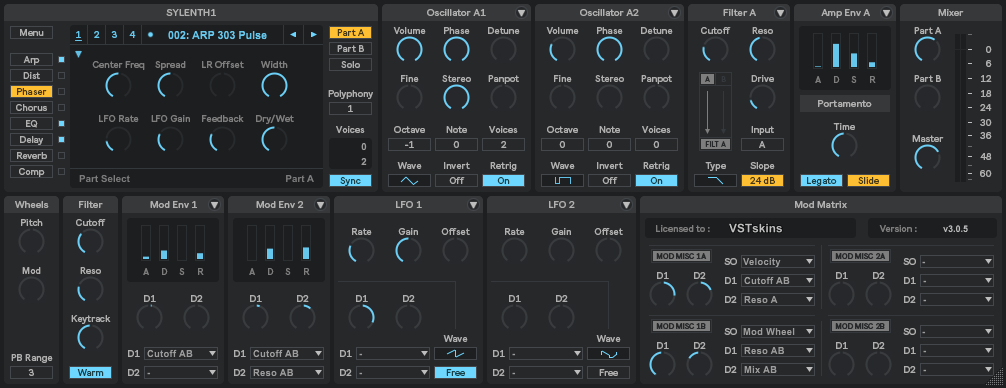Adjust the Mod Env 2 Release slider

[306, 242]
